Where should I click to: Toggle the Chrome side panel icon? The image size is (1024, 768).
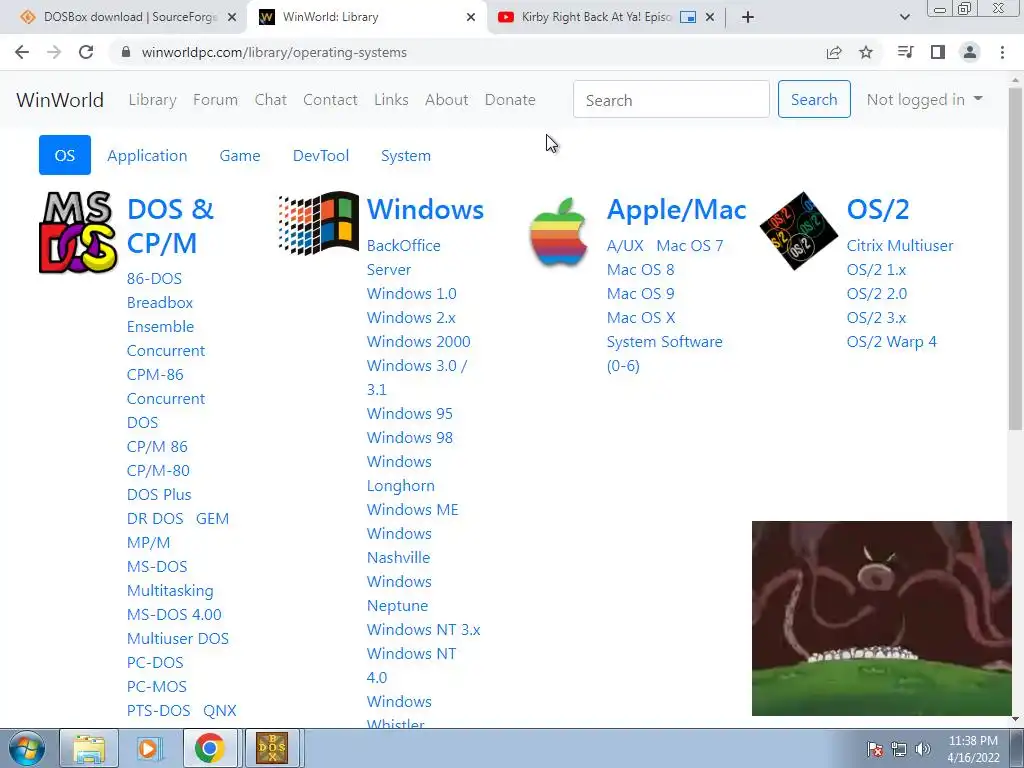[938, 52]
